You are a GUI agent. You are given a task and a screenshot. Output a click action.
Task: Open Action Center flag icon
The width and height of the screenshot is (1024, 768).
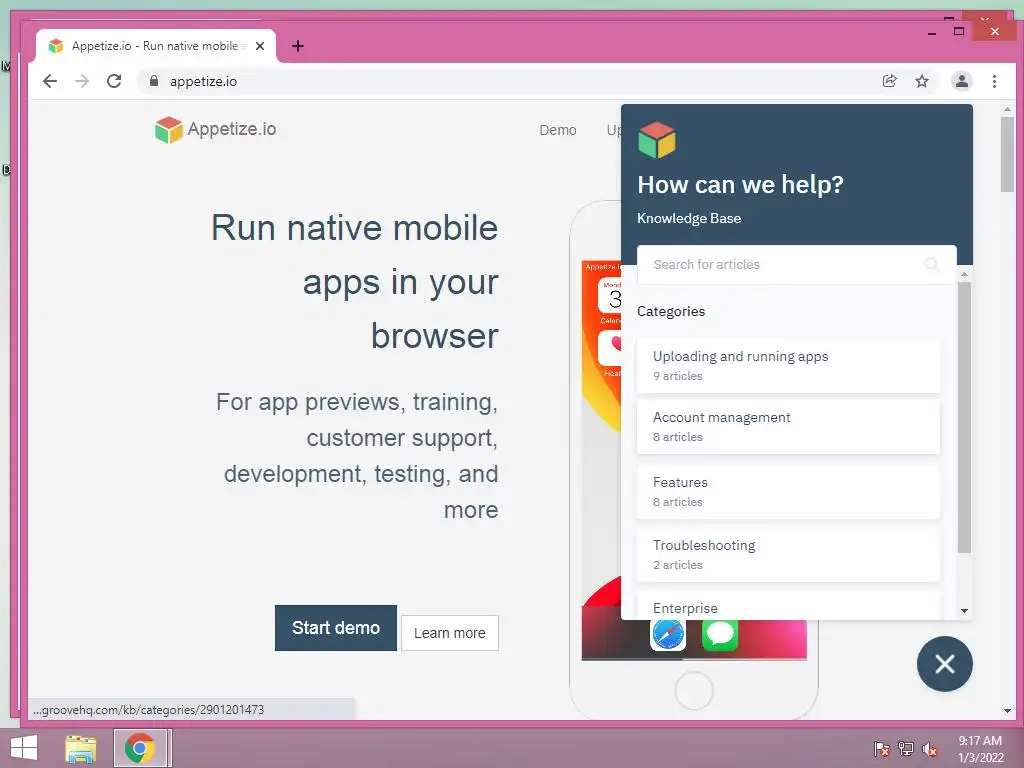pyautogui.click(x=882, y=749)
